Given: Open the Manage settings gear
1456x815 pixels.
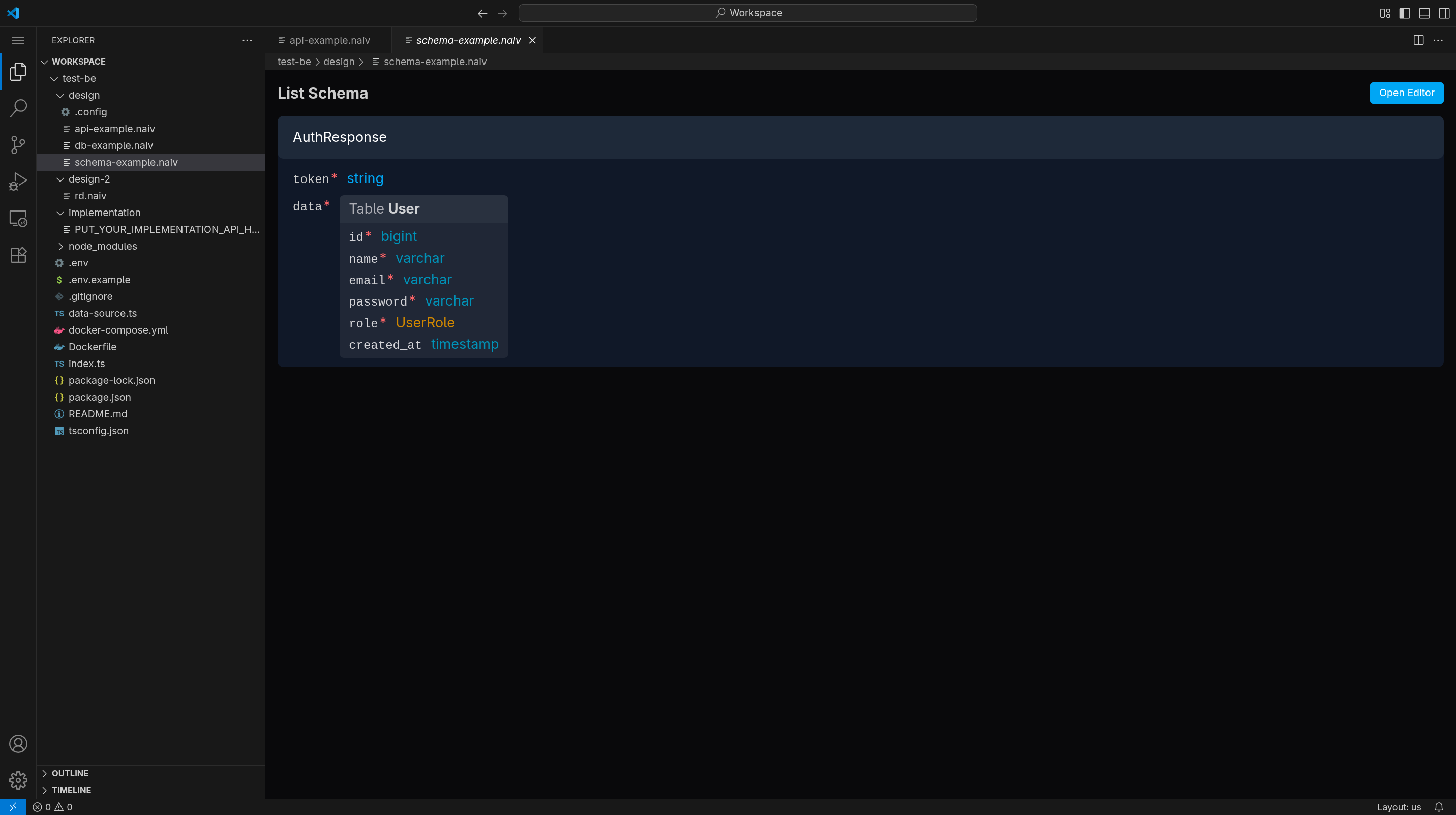Looking at the screenshot, I should click(x=17, y=780).
